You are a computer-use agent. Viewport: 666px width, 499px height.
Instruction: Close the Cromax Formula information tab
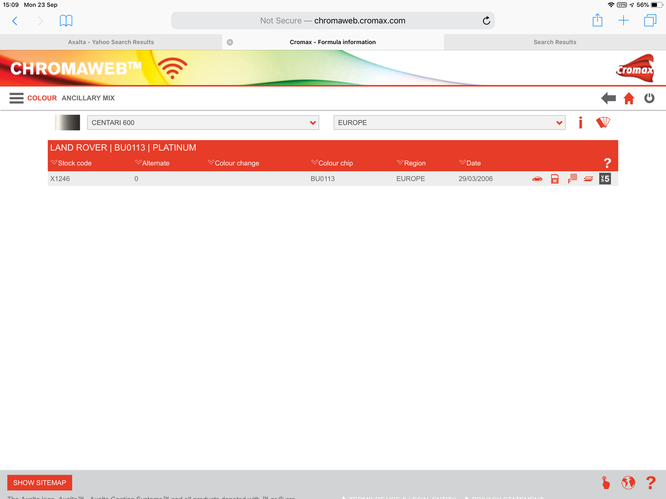pyautogui.click(x=230, y=42)
